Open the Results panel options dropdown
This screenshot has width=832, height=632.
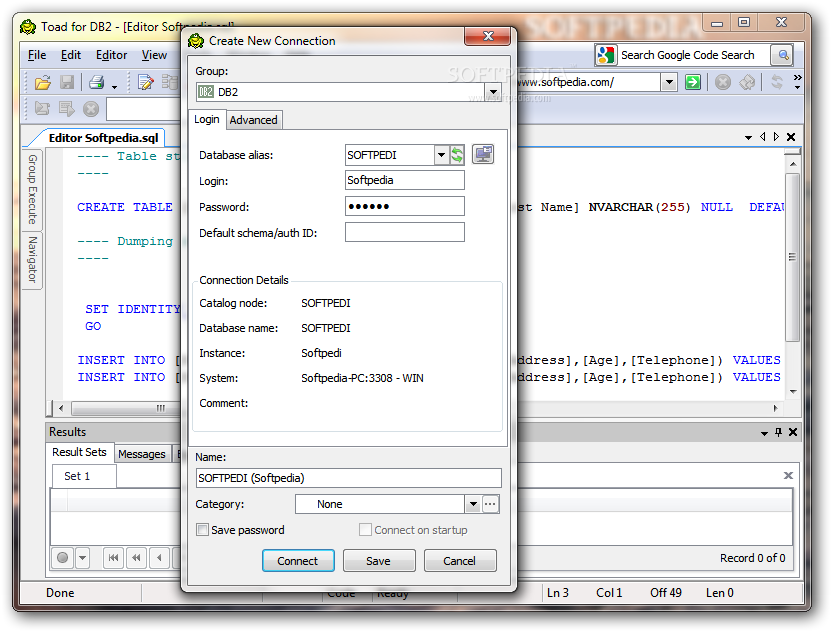(x=764, y=434)
